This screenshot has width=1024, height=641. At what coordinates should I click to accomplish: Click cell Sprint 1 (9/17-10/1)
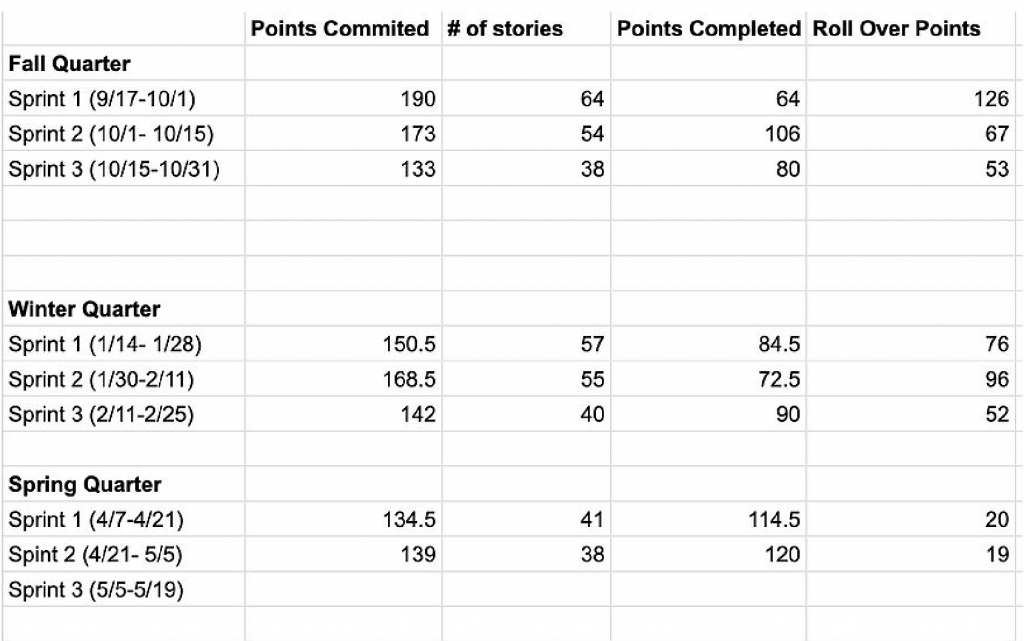point(124,99)
